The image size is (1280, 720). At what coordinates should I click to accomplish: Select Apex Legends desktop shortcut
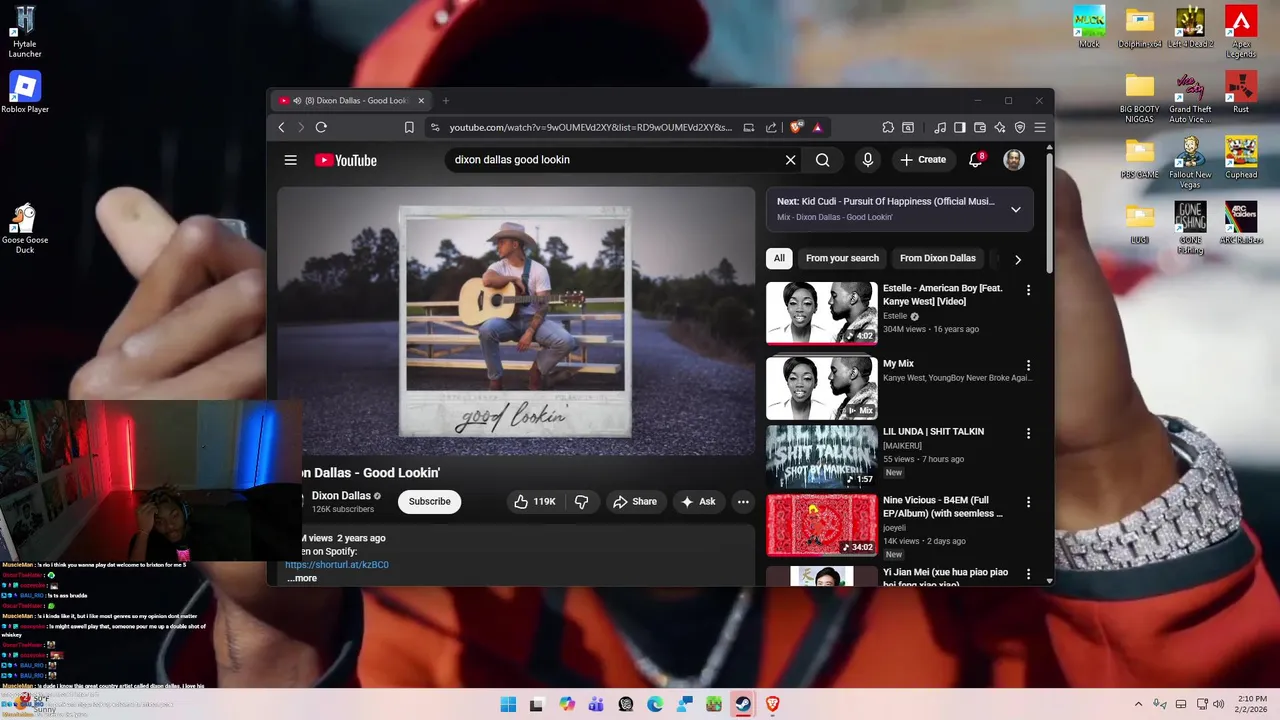click(x=1241, y=32)
